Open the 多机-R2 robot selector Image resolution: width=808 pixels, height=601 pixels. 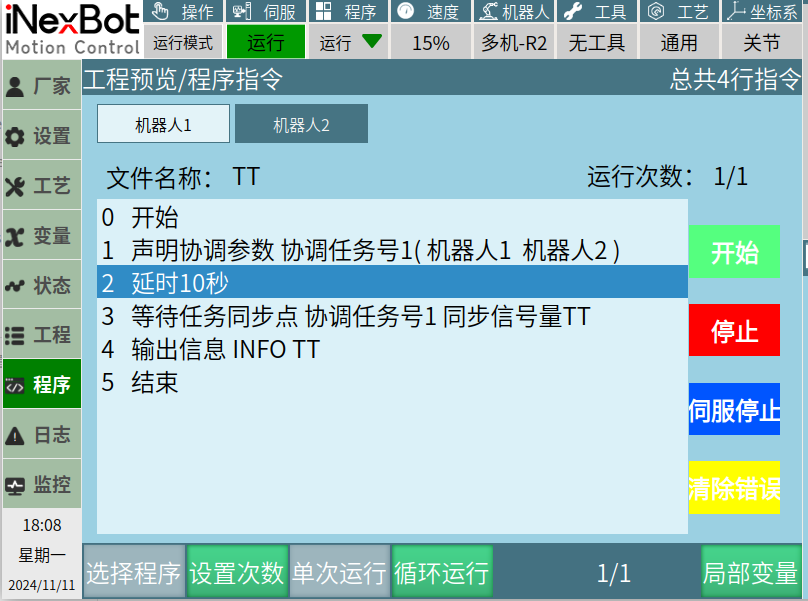pyautogui.click(x=514, y=43)
